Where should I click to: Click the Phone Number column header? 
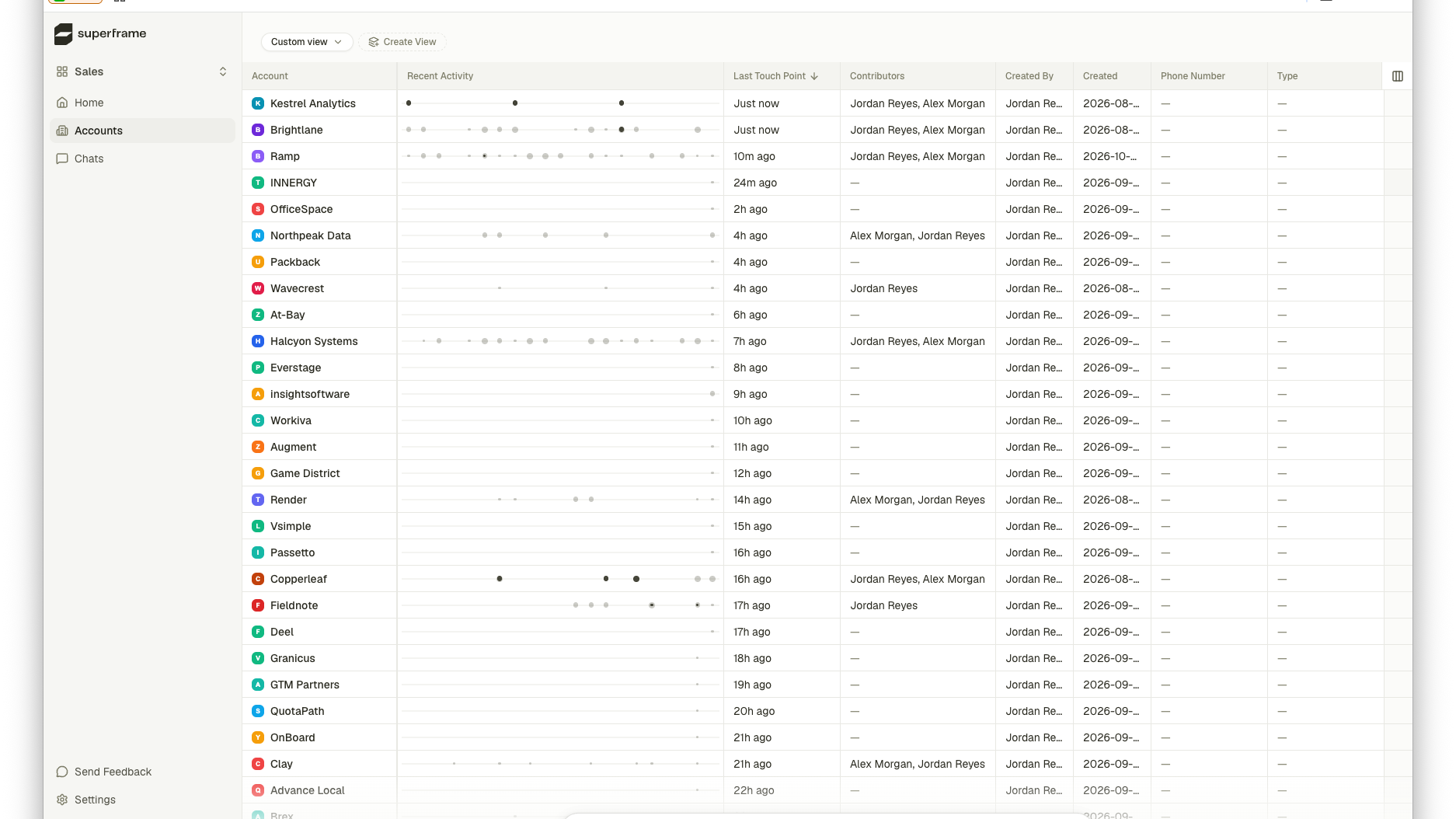(1209, 76)
